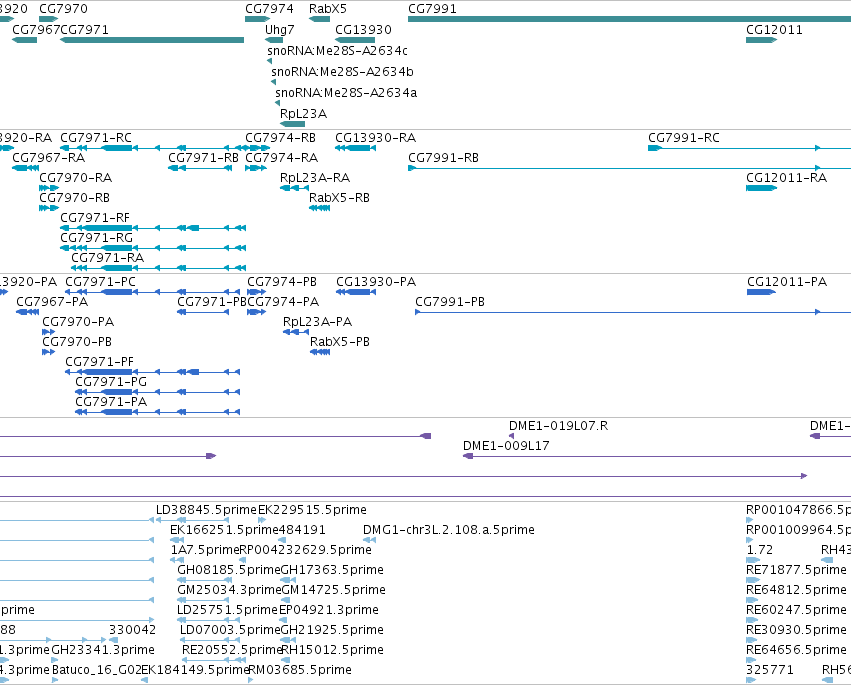Select the GH08185.5prime EST label
851x685 pixels.
(x=228, y=570)
